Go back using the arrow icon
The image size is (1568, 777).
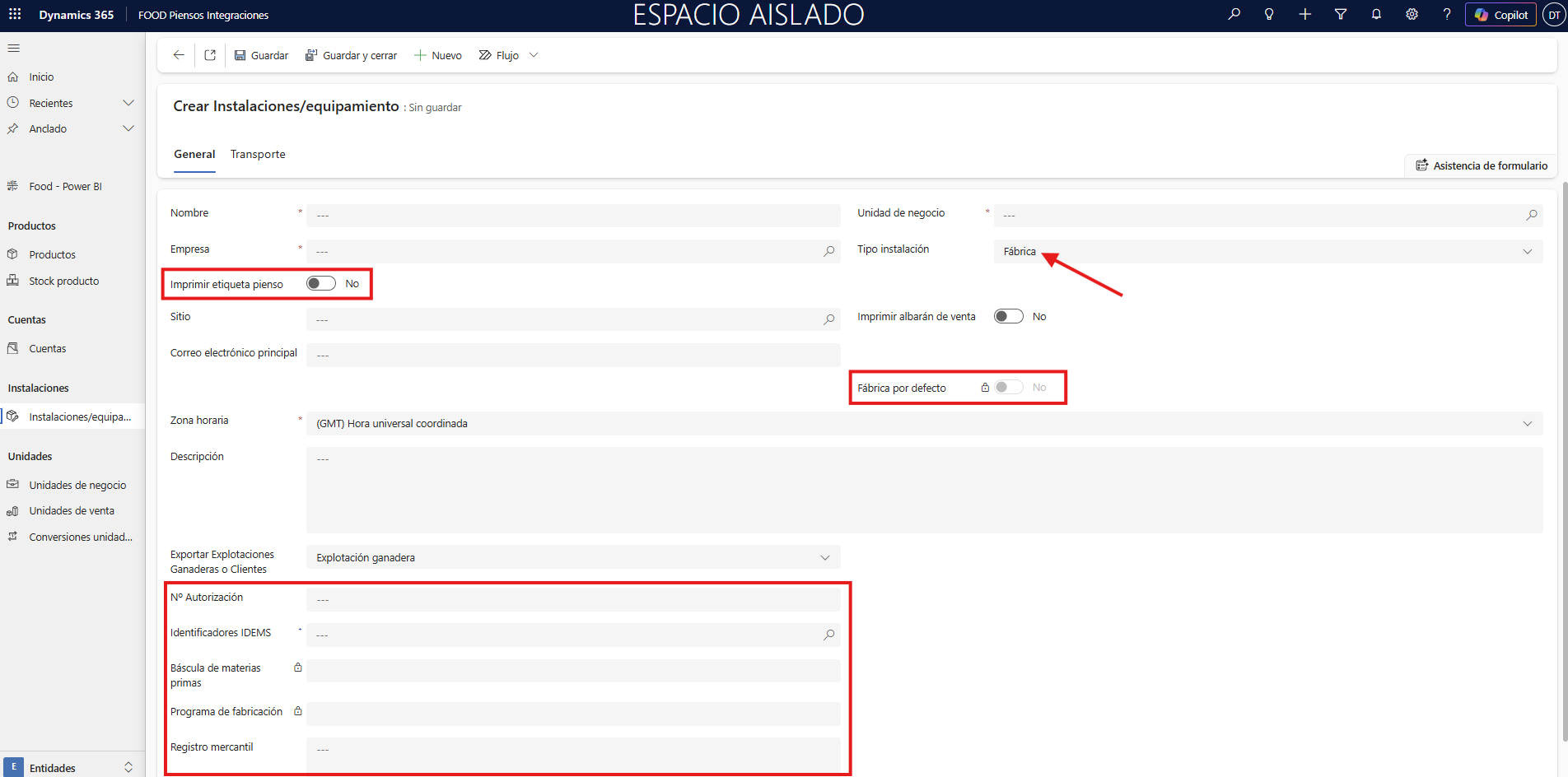179,55
